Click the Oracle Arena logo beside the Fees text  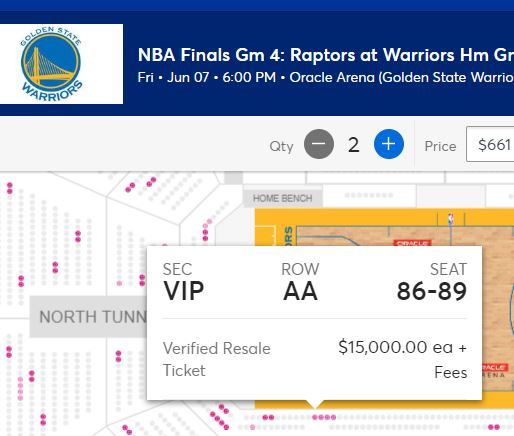coord(495,371)
